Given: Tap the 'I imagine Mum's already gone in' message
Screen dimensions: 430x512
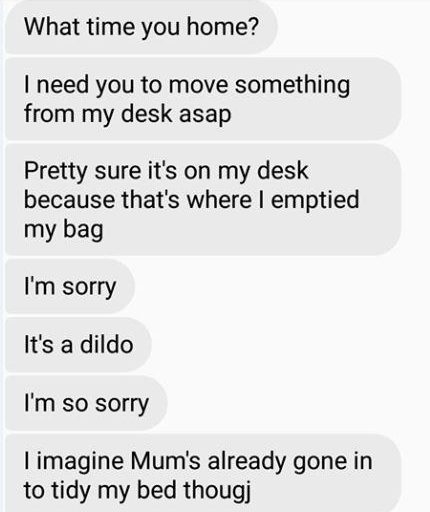Looking at the screenshot, I should 203,473.
